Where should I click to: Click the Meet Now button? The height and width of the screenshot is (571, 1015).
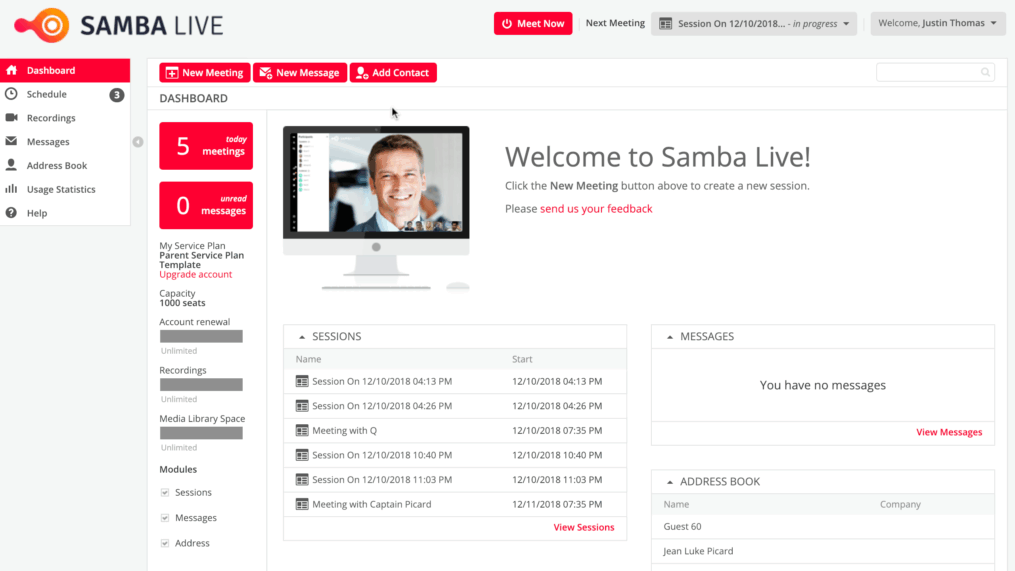533,23
